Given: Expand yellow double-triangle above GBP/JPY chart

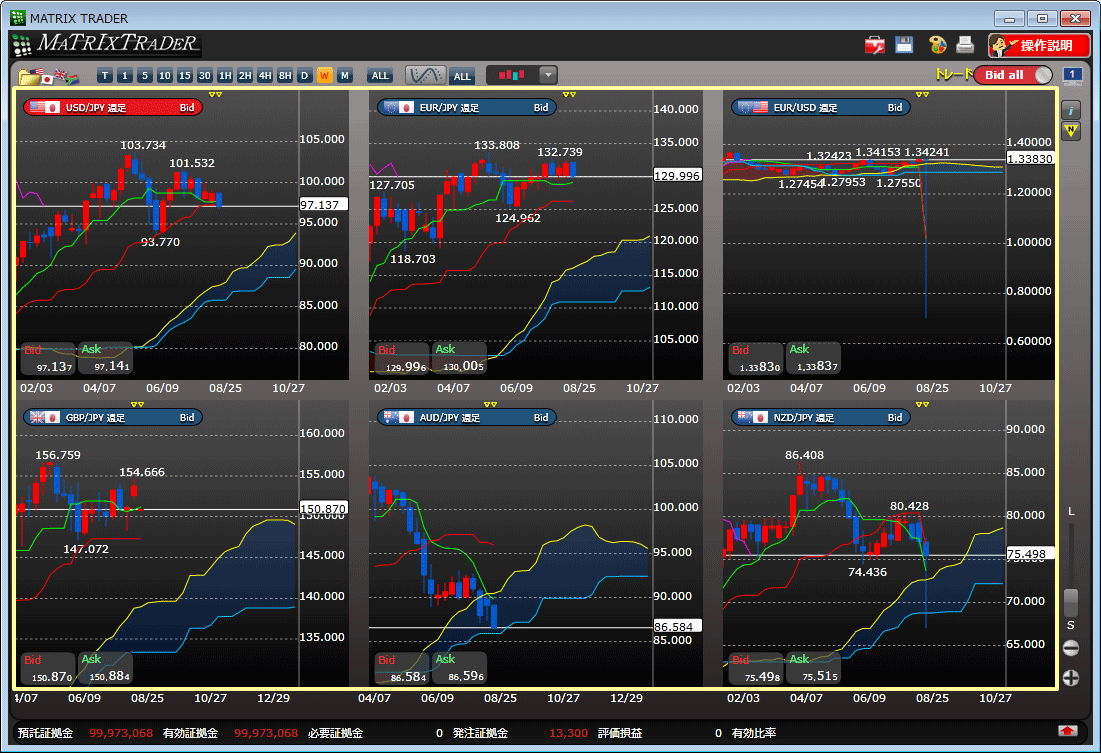Looking at the screenshot, I should pyautogui.click(x=137, y=405).
